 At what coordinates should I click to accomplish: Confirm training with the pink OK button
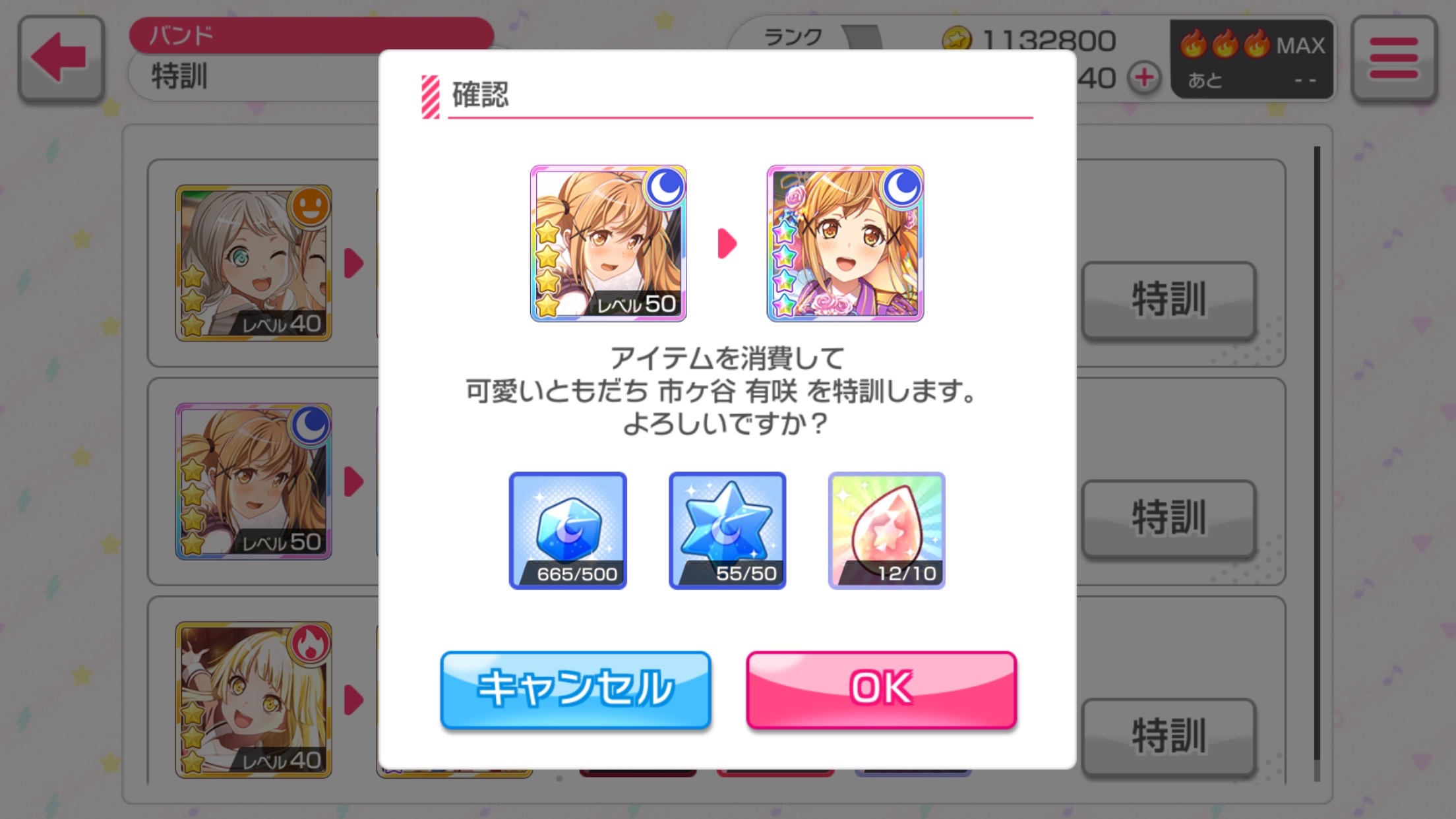tap(881, 690)
